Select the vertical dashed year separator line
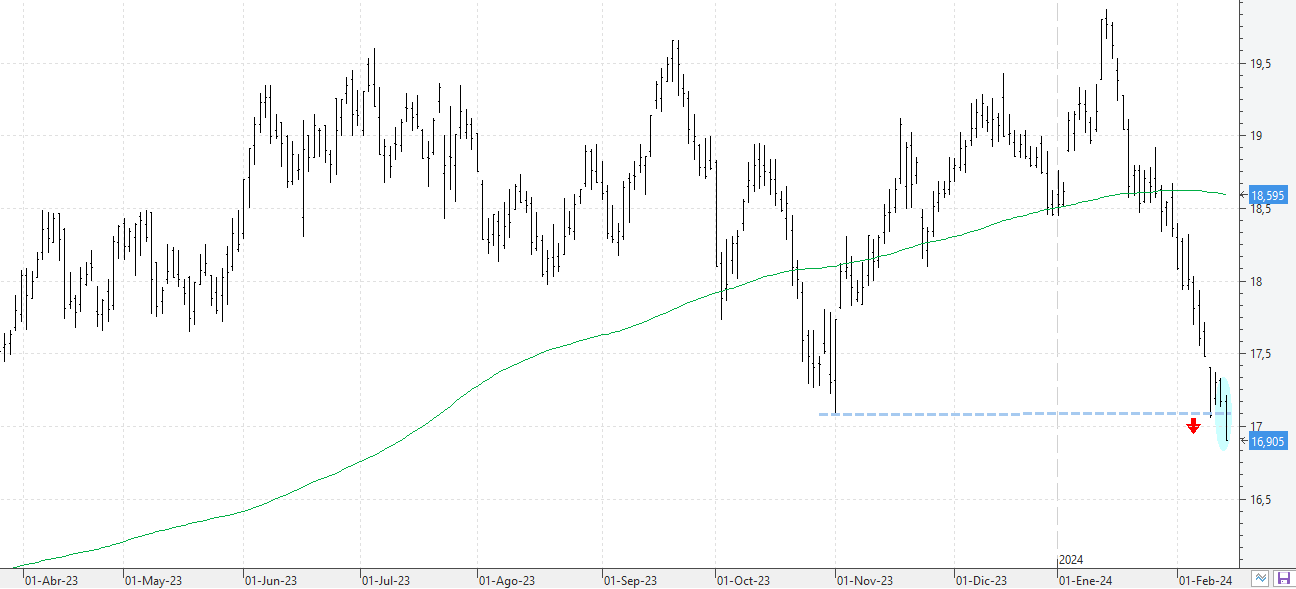 click(x=1058, y=300)
